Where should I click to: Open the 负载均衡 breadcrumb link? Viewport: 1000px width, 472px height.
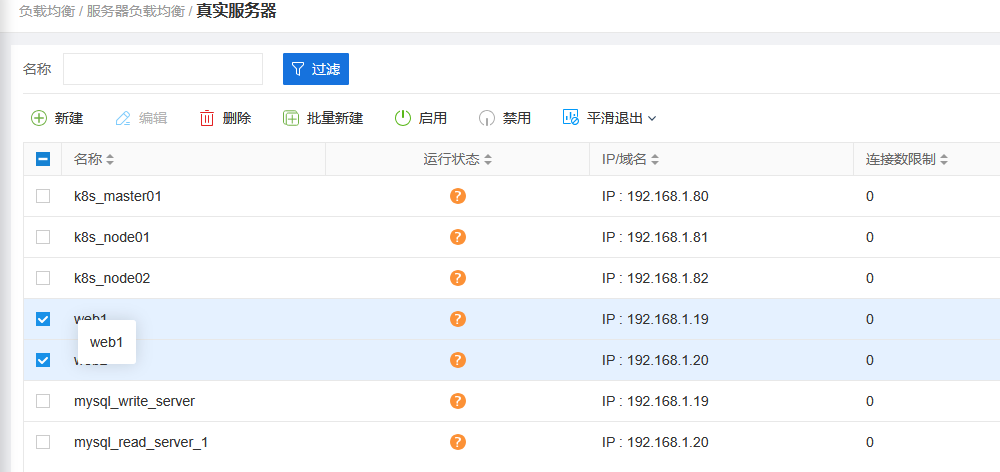point(46,12)
